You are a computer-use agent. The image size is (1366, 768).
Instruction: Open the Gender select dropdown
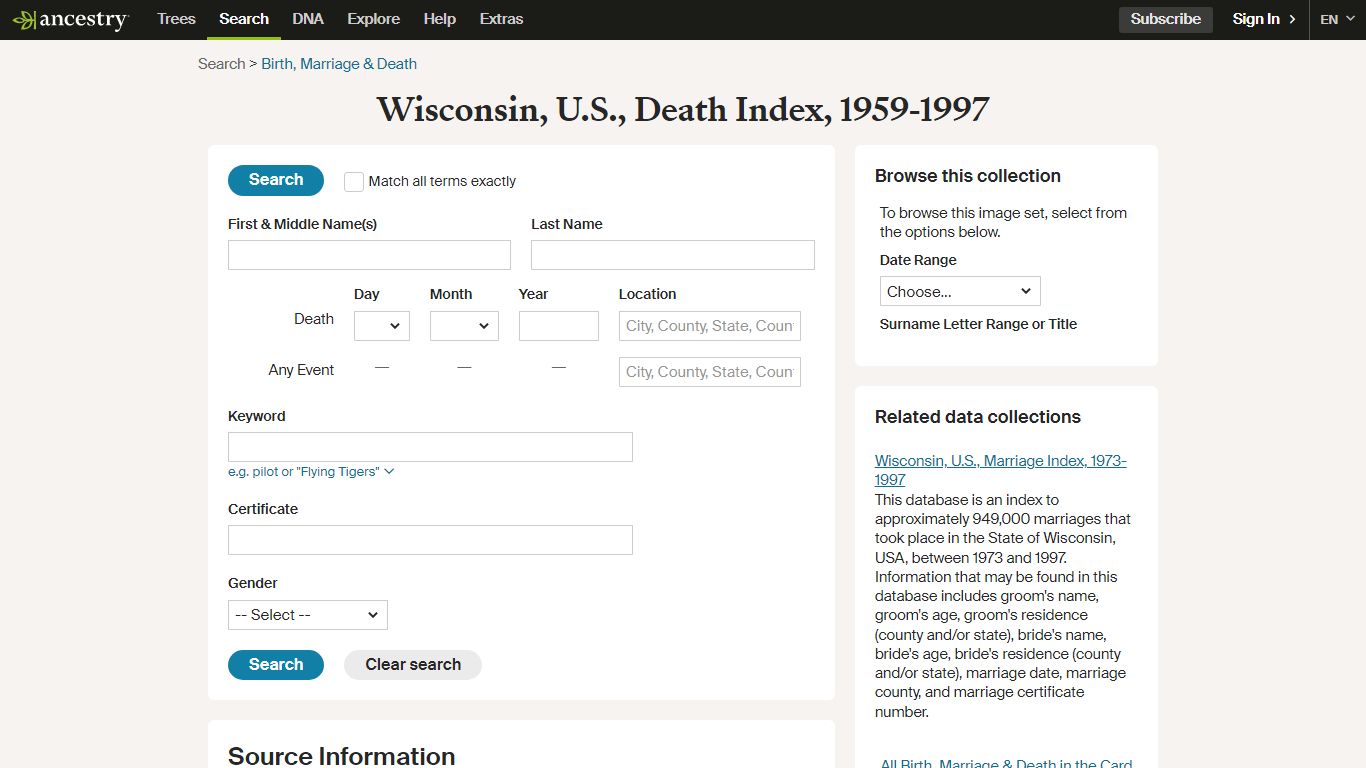pyautogui.click(x=308, y=615)
